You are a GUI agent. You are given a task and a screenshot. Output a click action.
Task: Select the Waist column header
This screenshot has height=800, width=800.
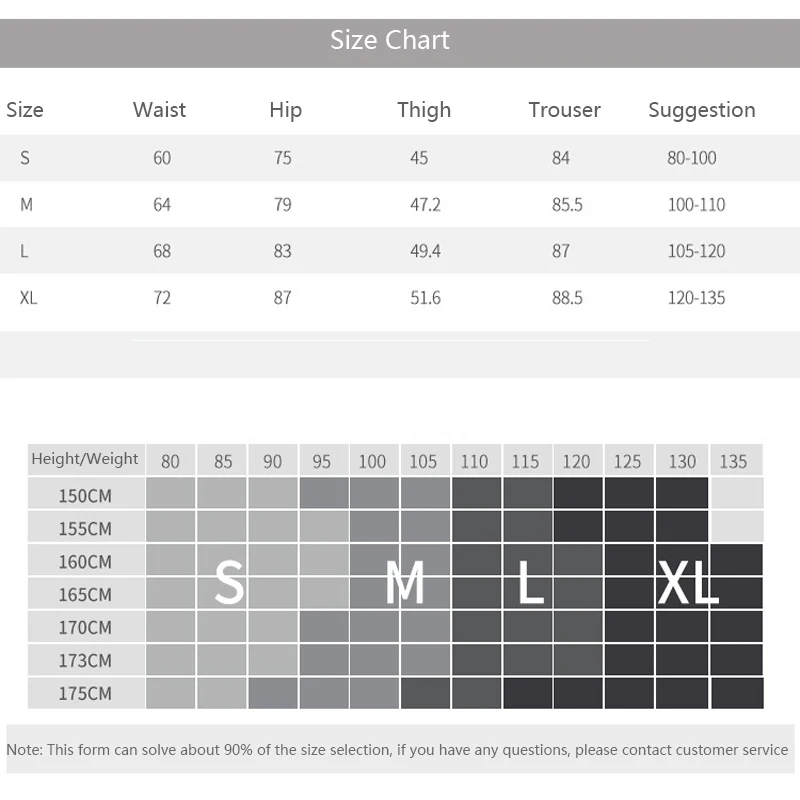(x=159, y=110)
